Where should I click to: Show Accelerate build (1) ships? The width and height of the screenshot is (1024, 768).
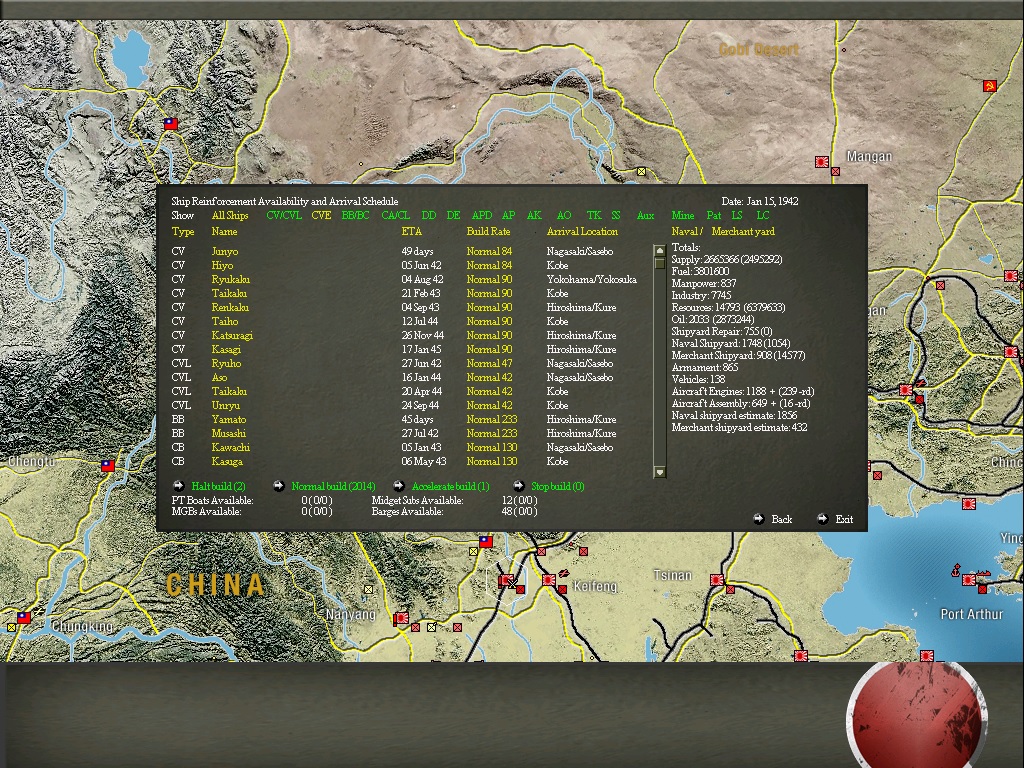(x=450, y=486)
